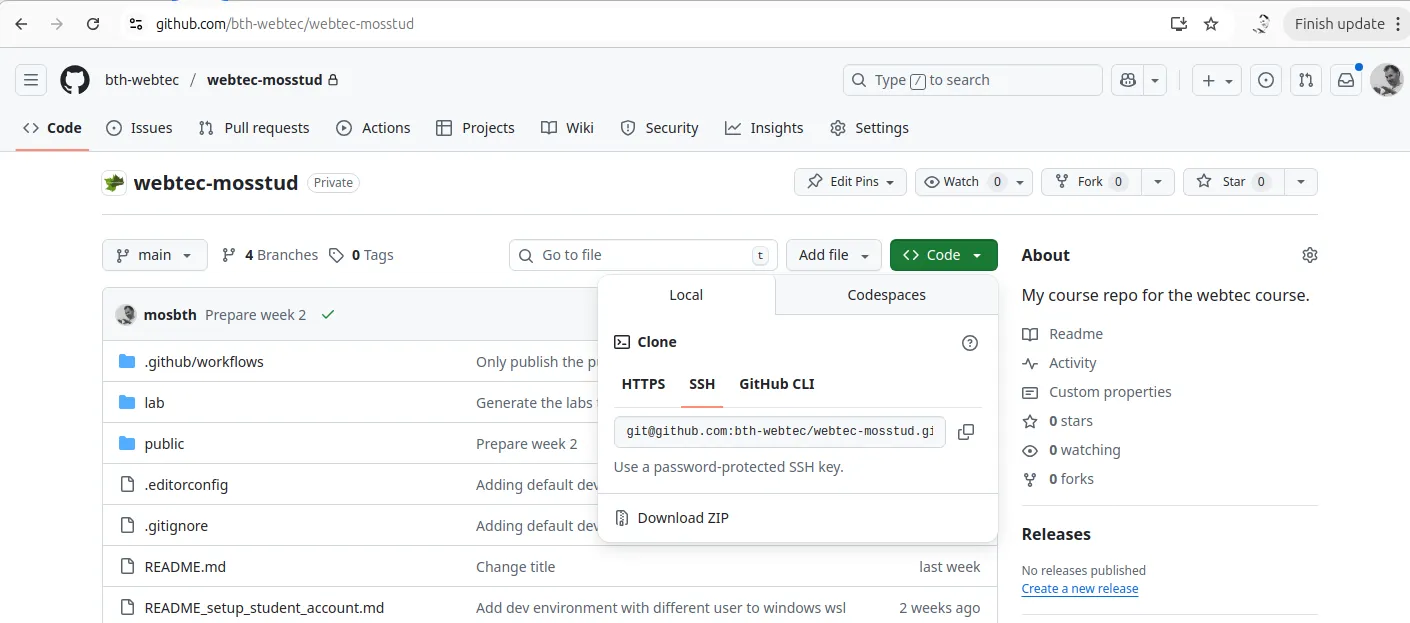1410x623 pixels.
Task: Open the mosbth commit author avatar
Action: pyautogui.click(x=126, y=314)
